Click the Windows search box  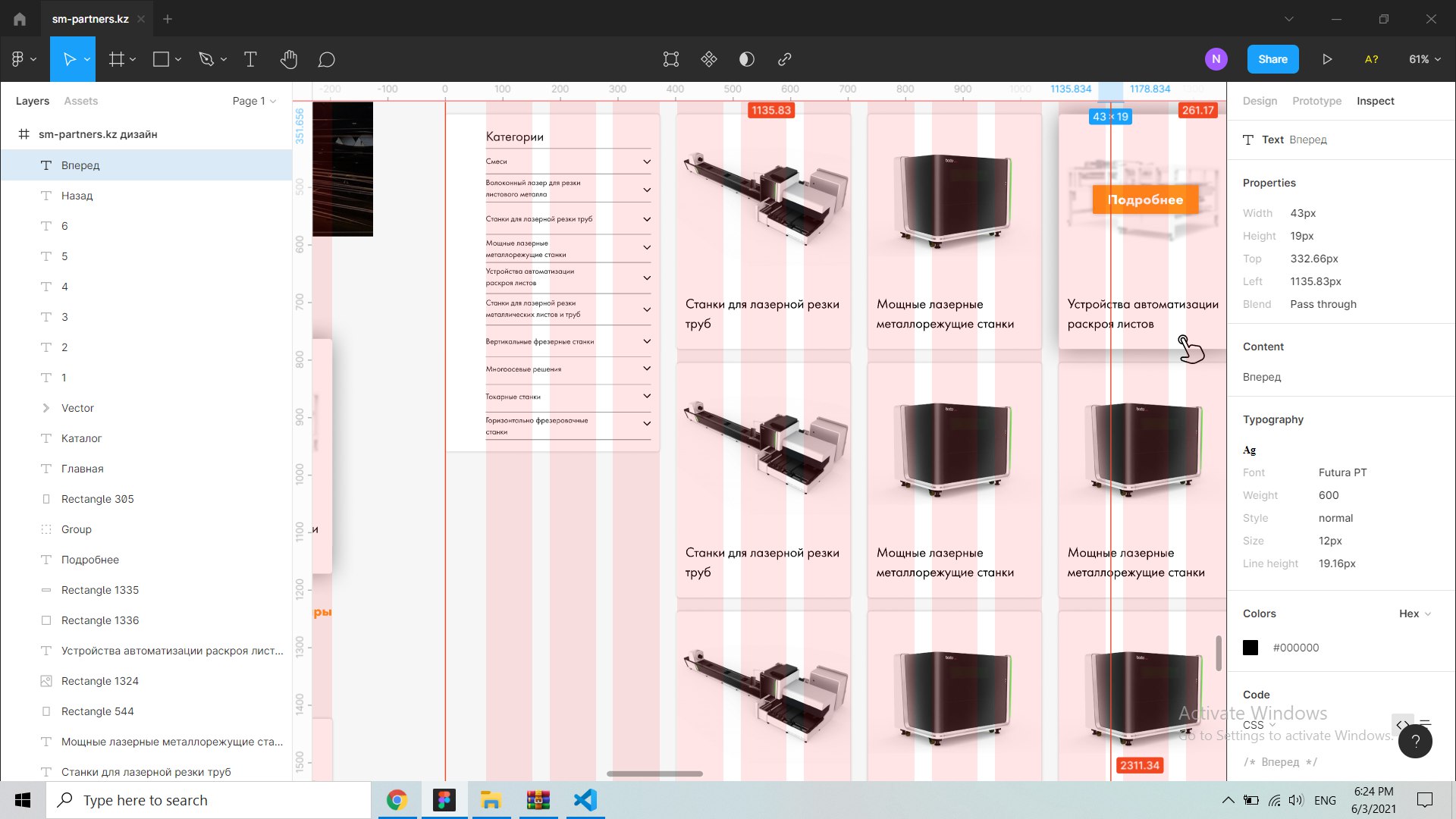point(209,800)
